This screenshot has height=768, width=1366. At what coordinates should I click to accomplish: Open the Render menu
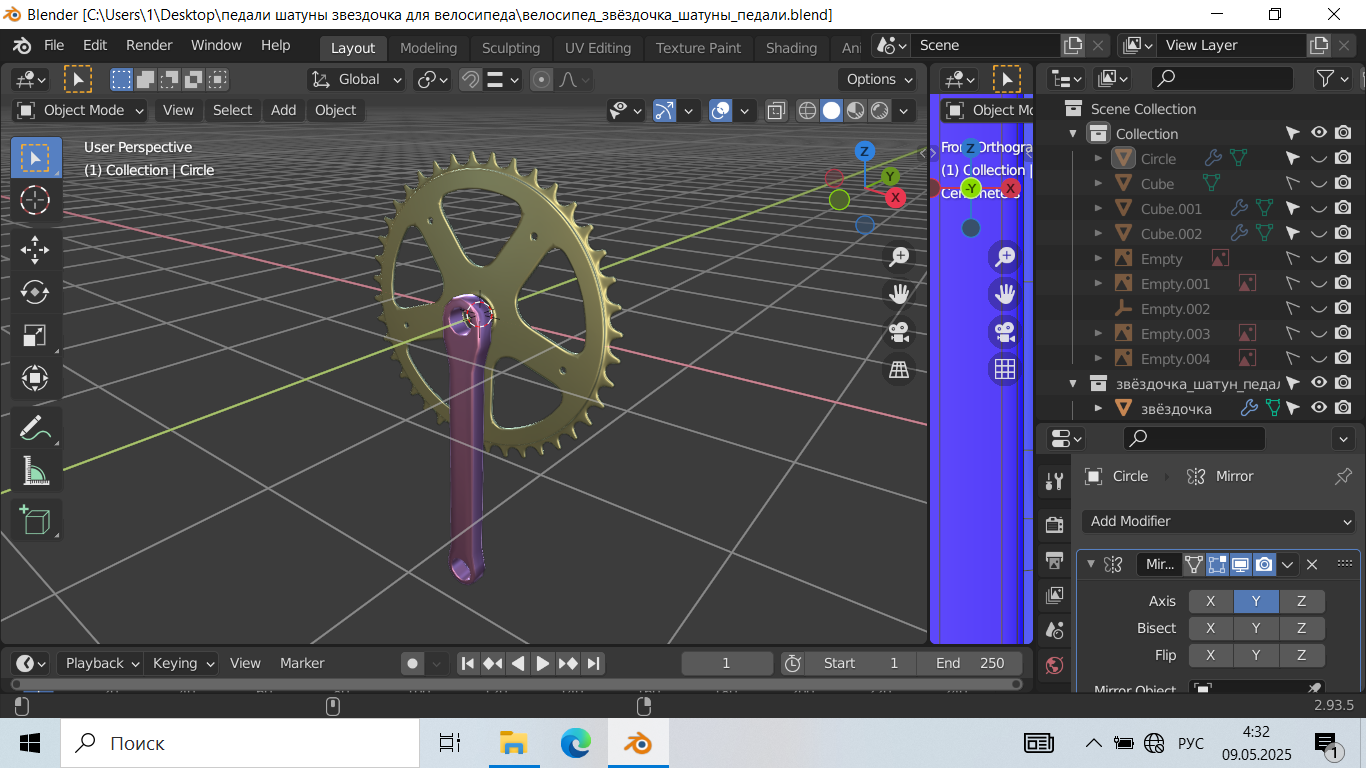tap(149, 46)
